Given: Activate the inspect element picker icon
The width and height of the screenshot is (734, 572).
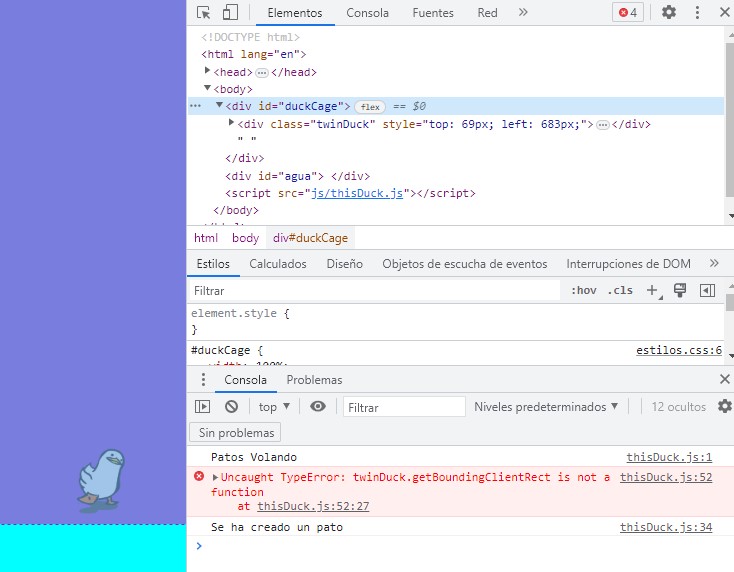Looking at the screenshot, I should 203,13.
